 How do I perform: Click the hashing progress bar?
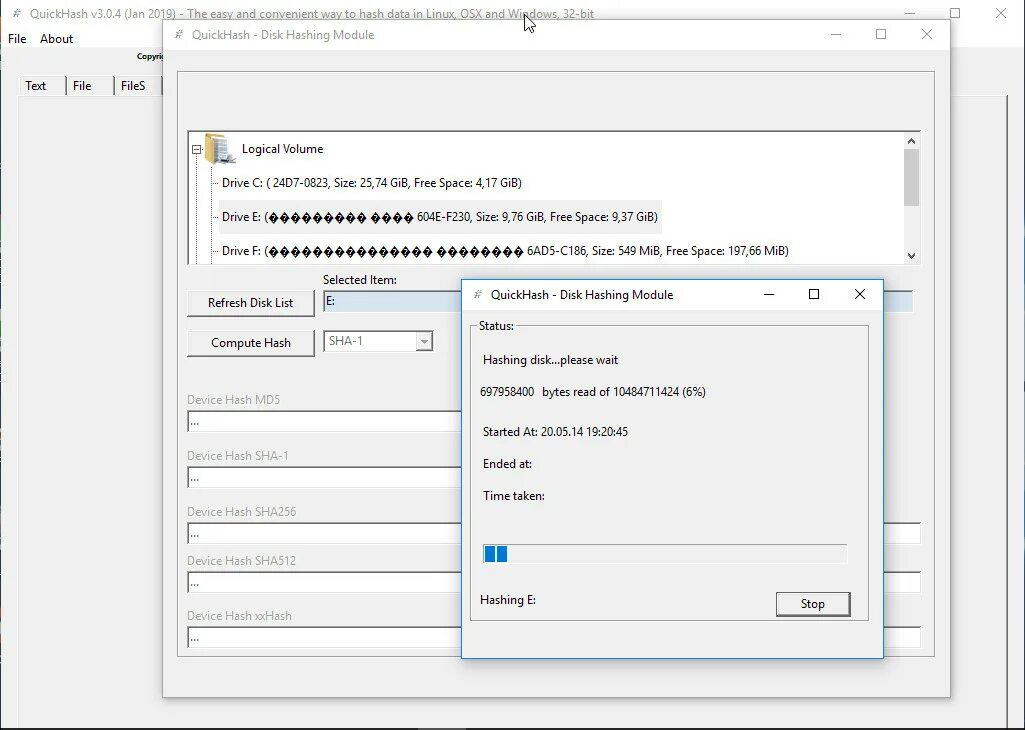tap(665, 554)
